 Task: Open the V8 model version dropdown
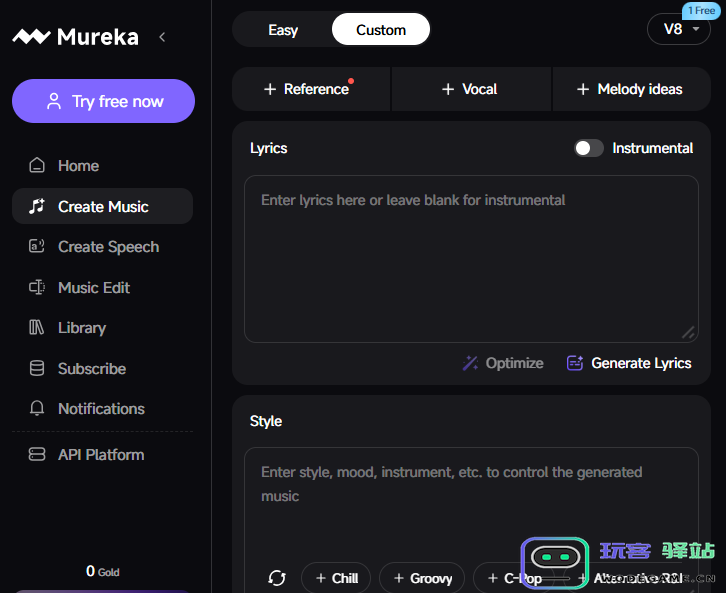point(680,29)
